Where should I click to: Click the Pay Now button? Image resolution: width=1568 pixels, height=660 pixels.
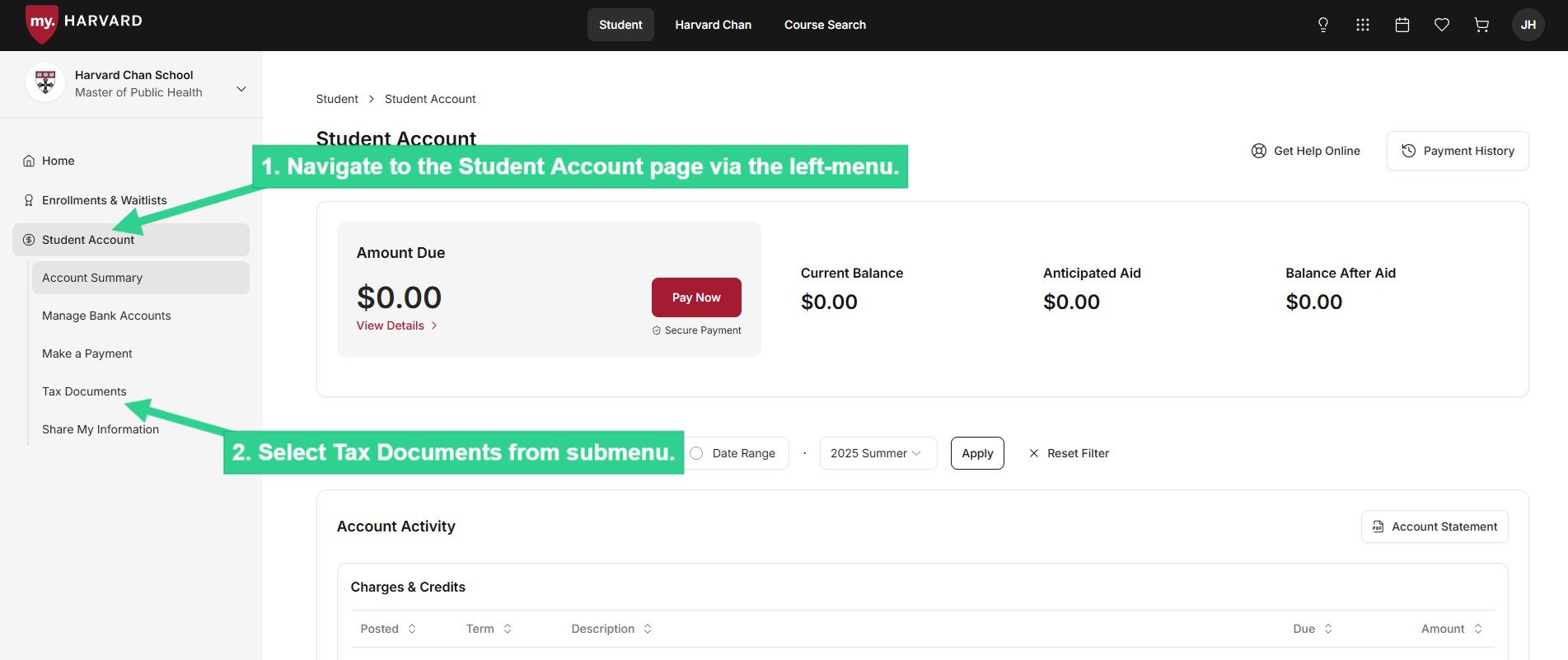point(696,297)
